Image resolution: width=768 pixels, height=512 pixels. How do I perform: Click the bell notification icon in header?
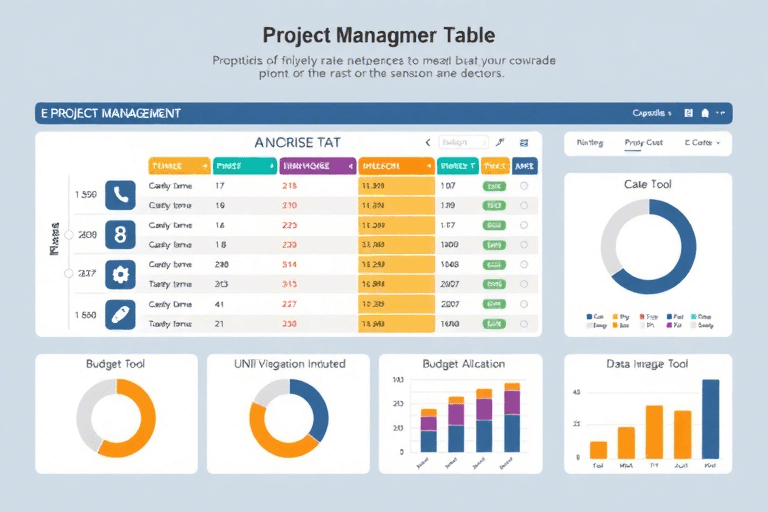coord(705,113)
